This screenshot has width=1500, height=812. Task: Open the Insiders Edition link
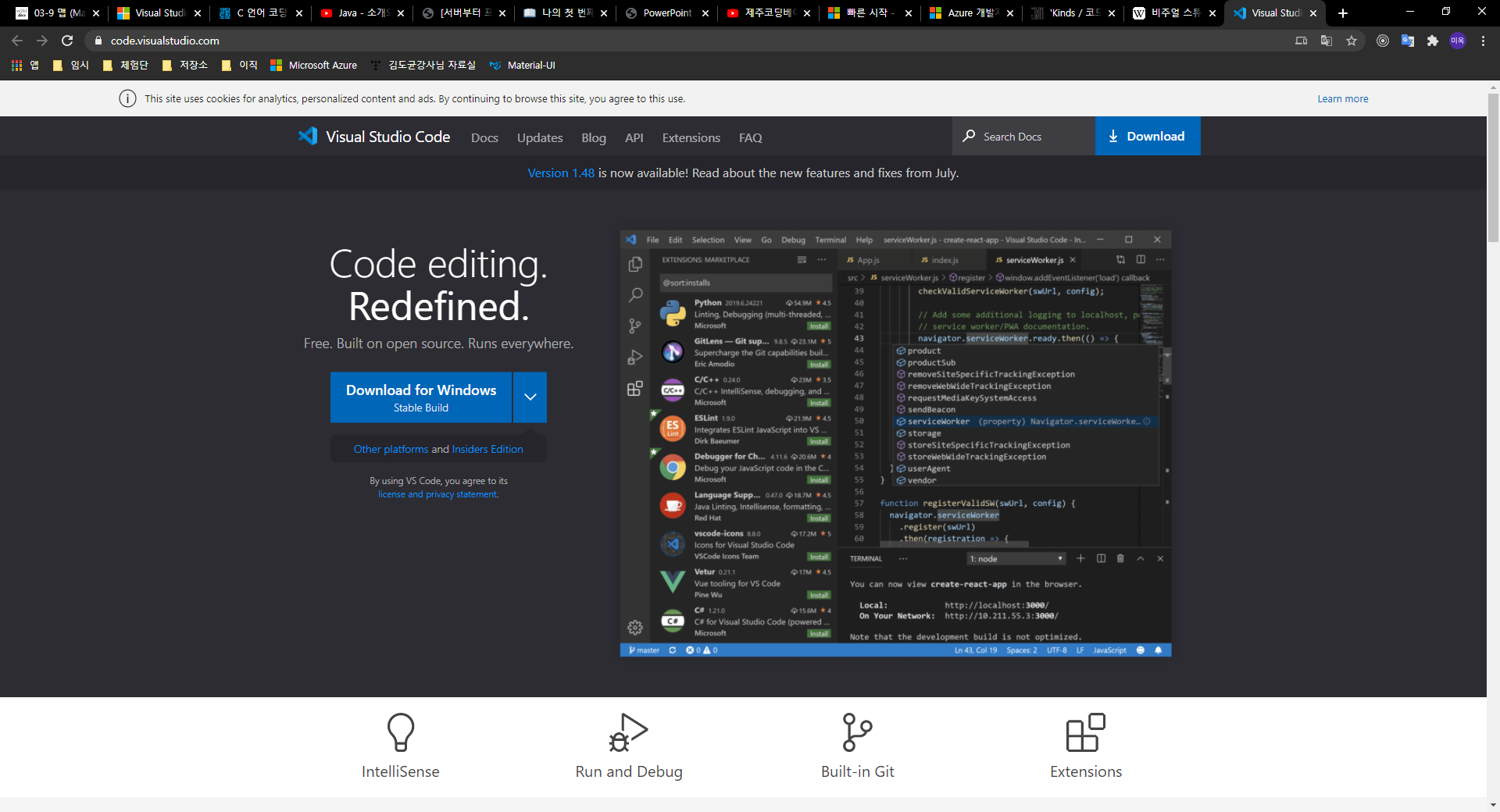[487, 449]
